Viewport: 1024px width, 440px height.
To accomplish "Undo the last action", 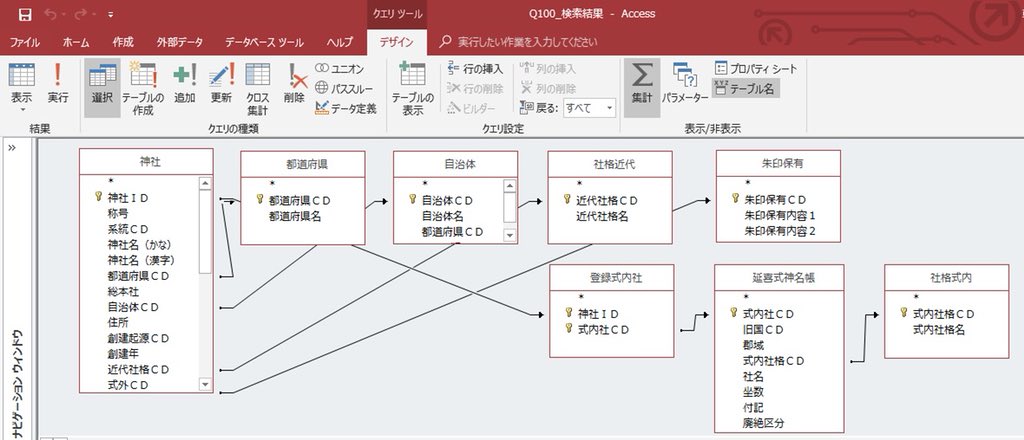I will (x=49, y=14).
